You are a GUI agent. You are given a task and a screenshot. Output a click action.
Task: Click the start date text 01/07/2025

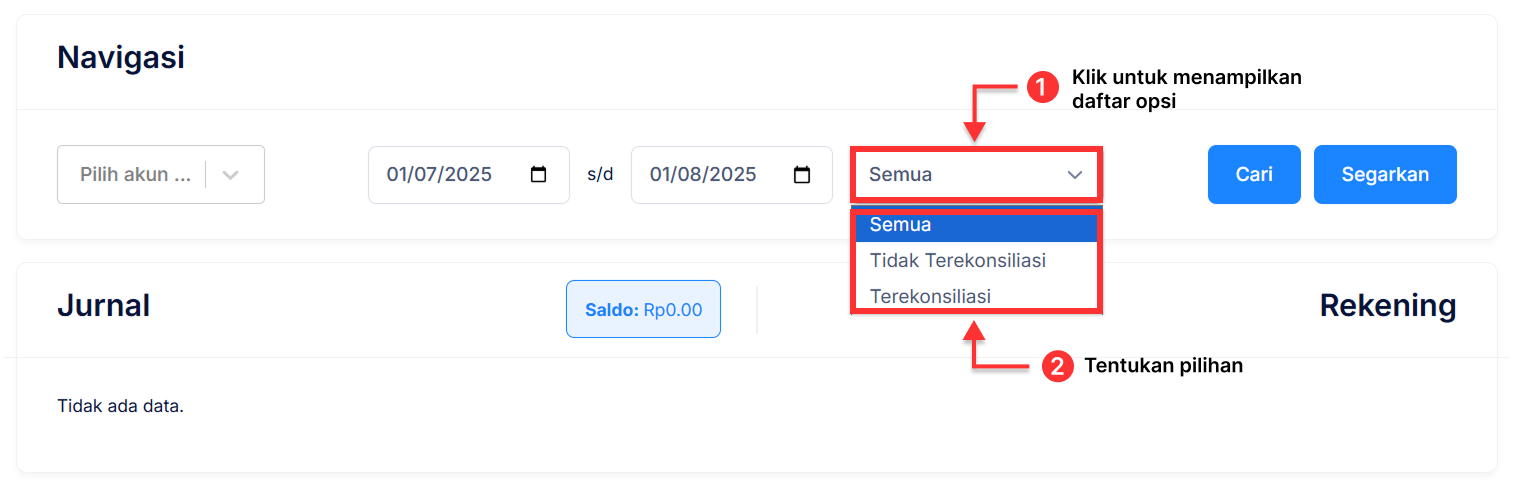tap(440, 175)
